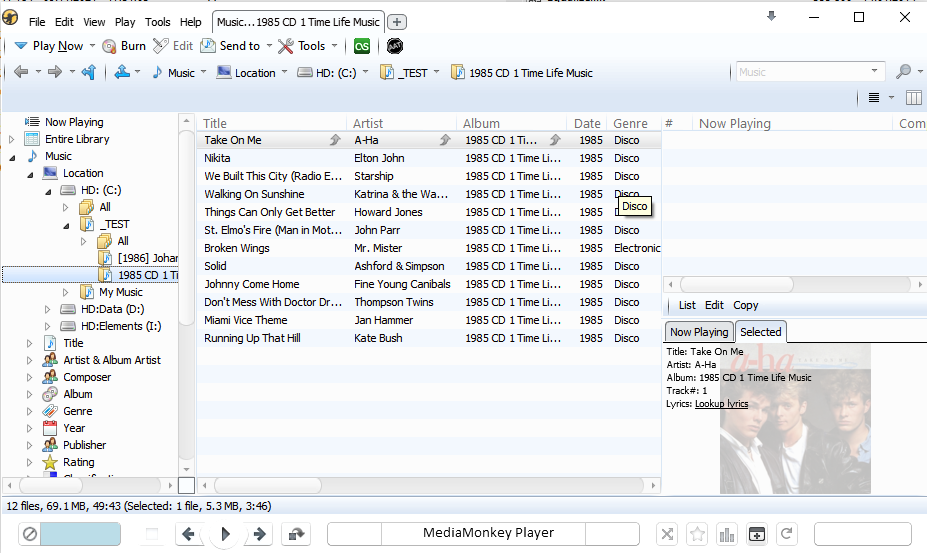This screenshot has width=927, height=553.
Task: Expand the Genre node in tree
Action: point(29,411)
